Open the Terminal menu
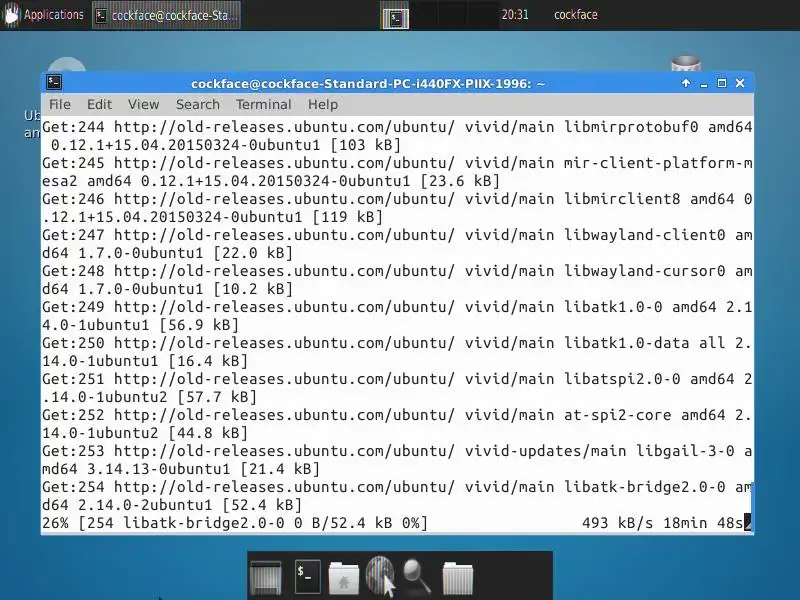 pyautogui.click(x=264, y=105)
